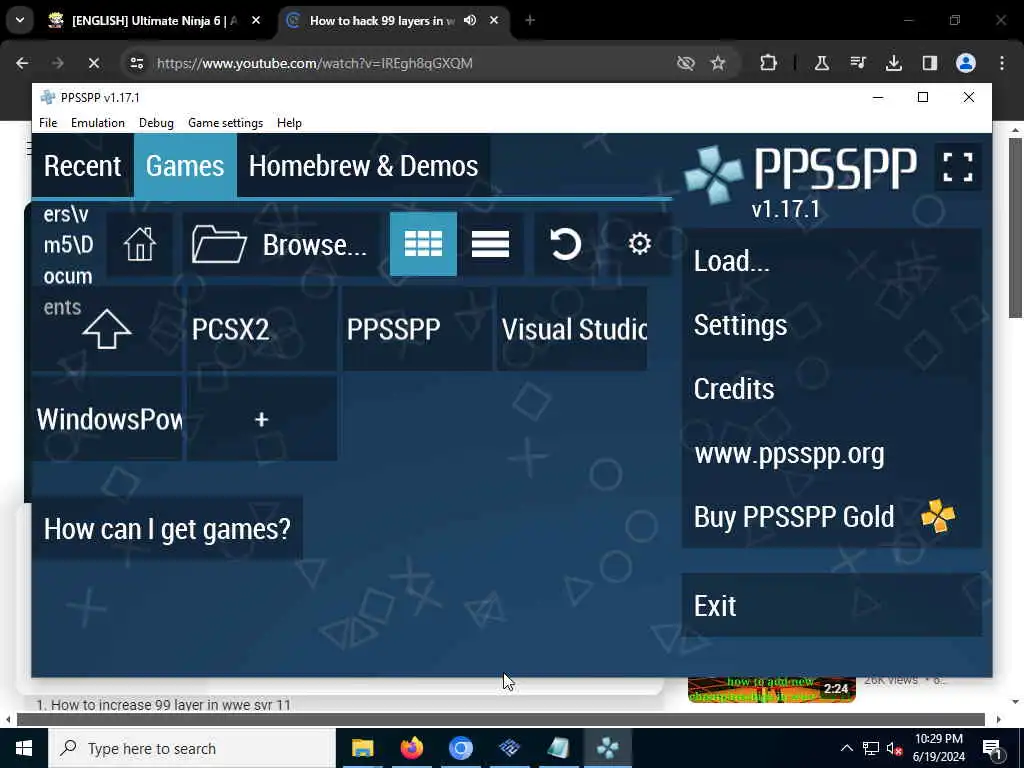Open the Help menu
This screenshot has height=768, width=1024.
tap(289, 123)
